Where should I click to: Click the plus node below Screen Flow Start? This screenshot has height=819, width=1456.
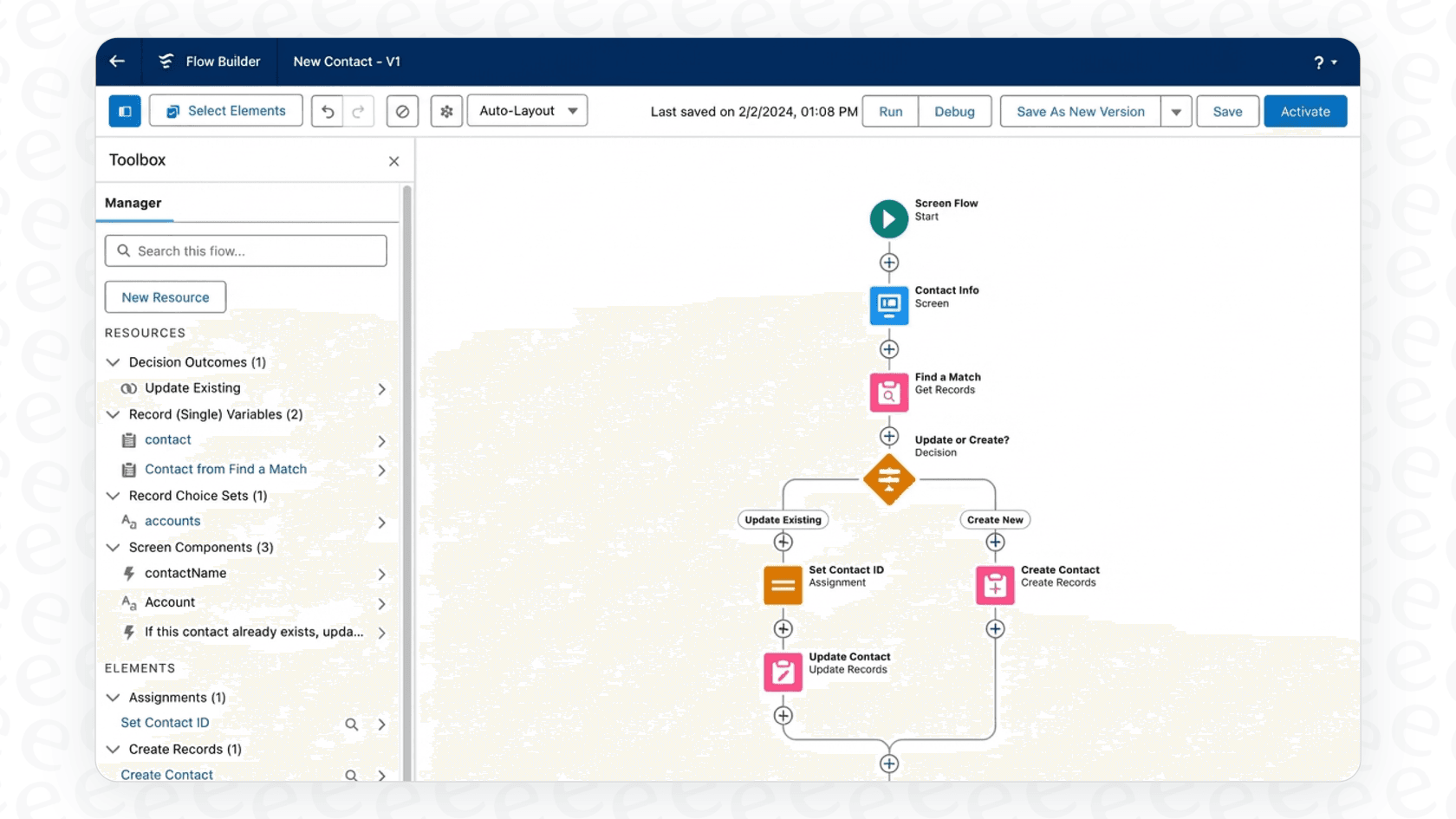888,262
